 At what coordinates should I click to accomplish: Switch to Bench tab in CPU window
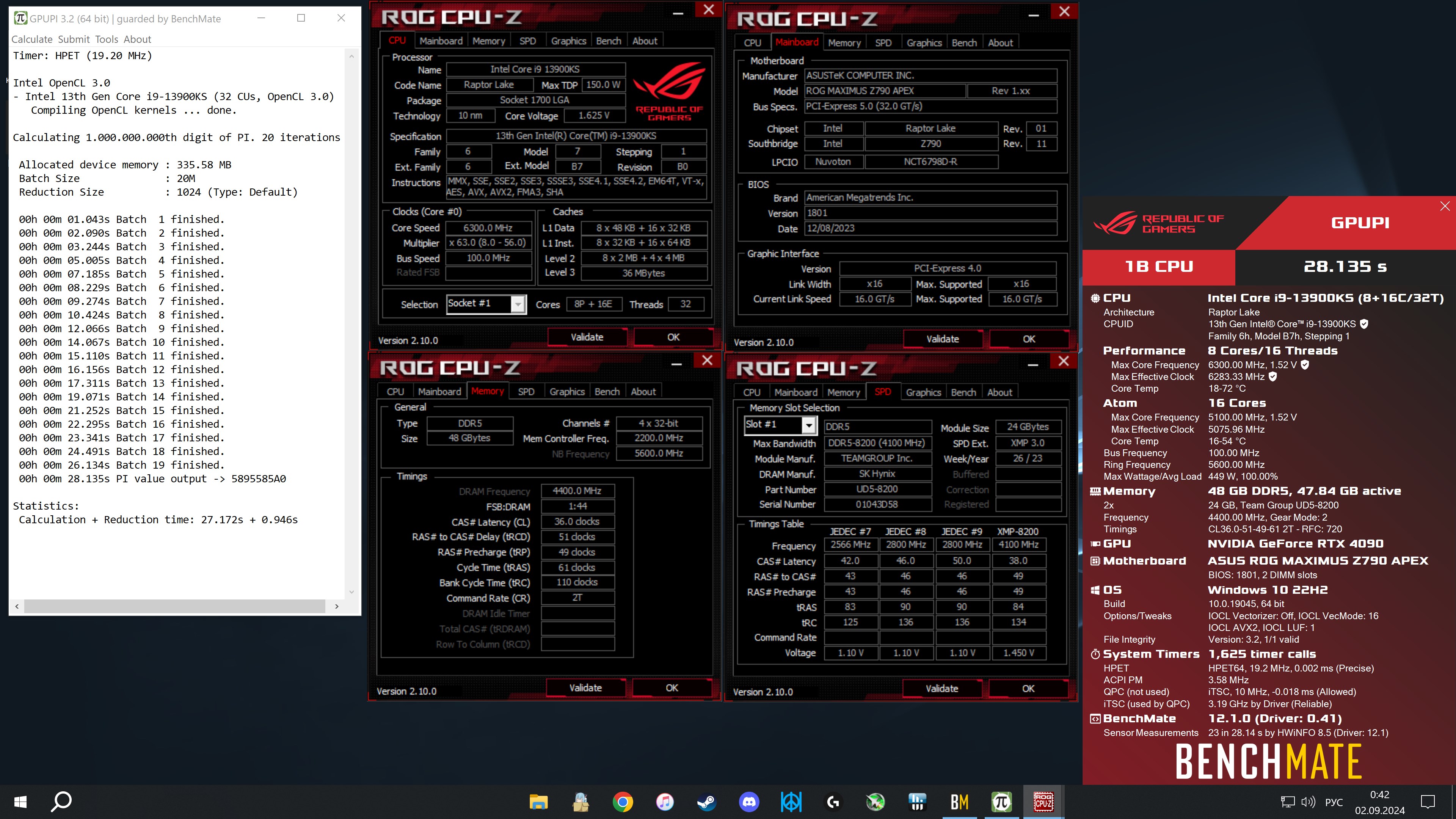click(x=608, y=41)
